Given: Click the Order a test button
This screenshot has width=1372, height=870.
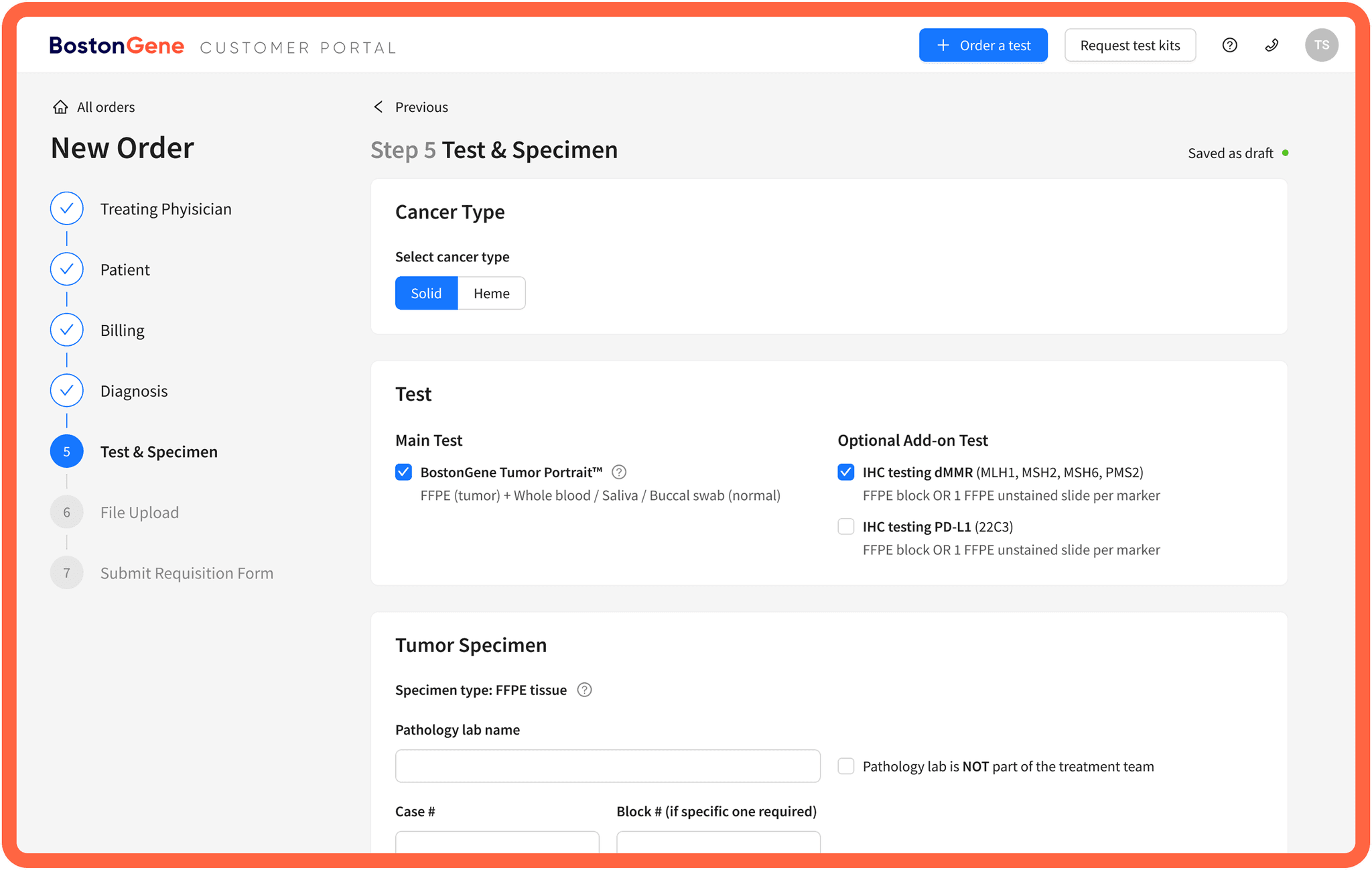Looking at the screenshot, I should (x=983, y=45).
